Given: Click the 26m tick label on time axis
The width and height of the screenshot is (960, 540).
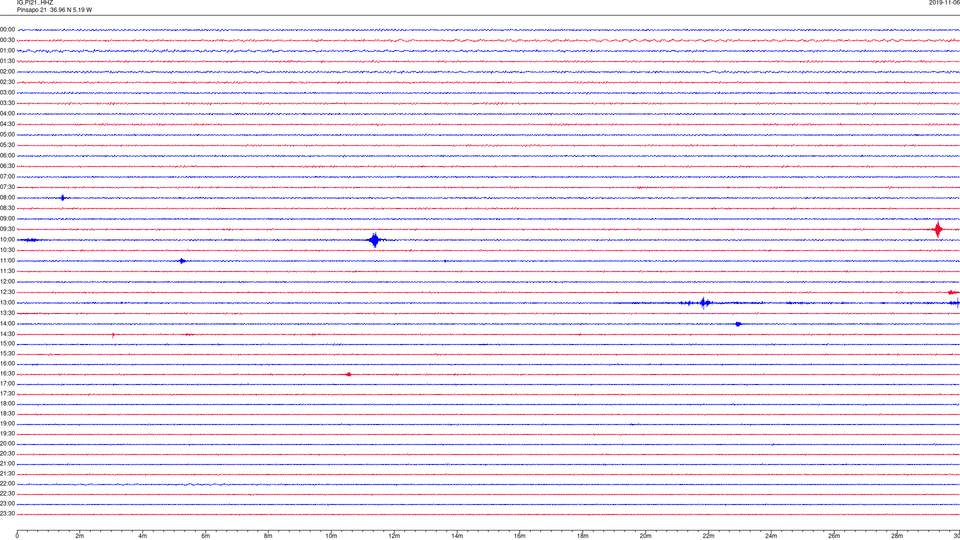Looking at the screenshot, I should click(x=834, y=536).
